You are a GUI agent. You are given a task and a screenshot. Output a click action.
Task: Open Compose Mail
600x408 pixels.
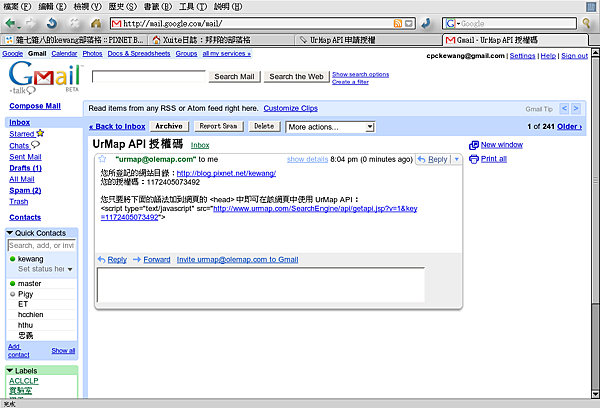tap(35, 106)
